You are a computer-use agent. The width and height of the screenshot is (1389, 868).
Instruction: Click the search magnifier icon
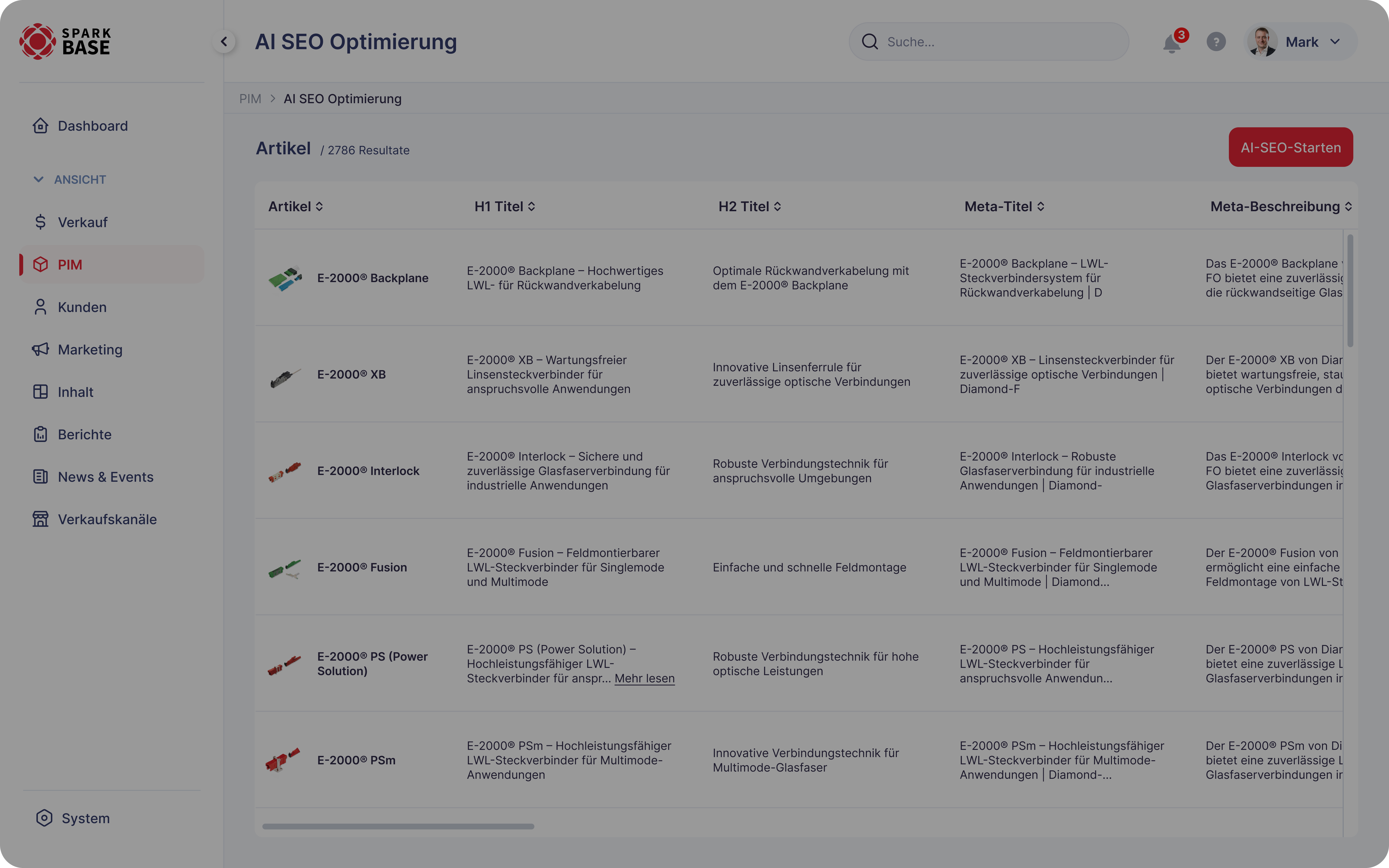coord(870,41)
